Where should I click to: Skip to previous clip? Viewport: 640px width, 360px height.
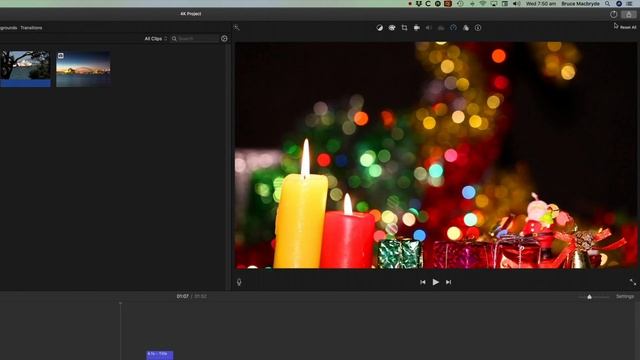(423, 282)
